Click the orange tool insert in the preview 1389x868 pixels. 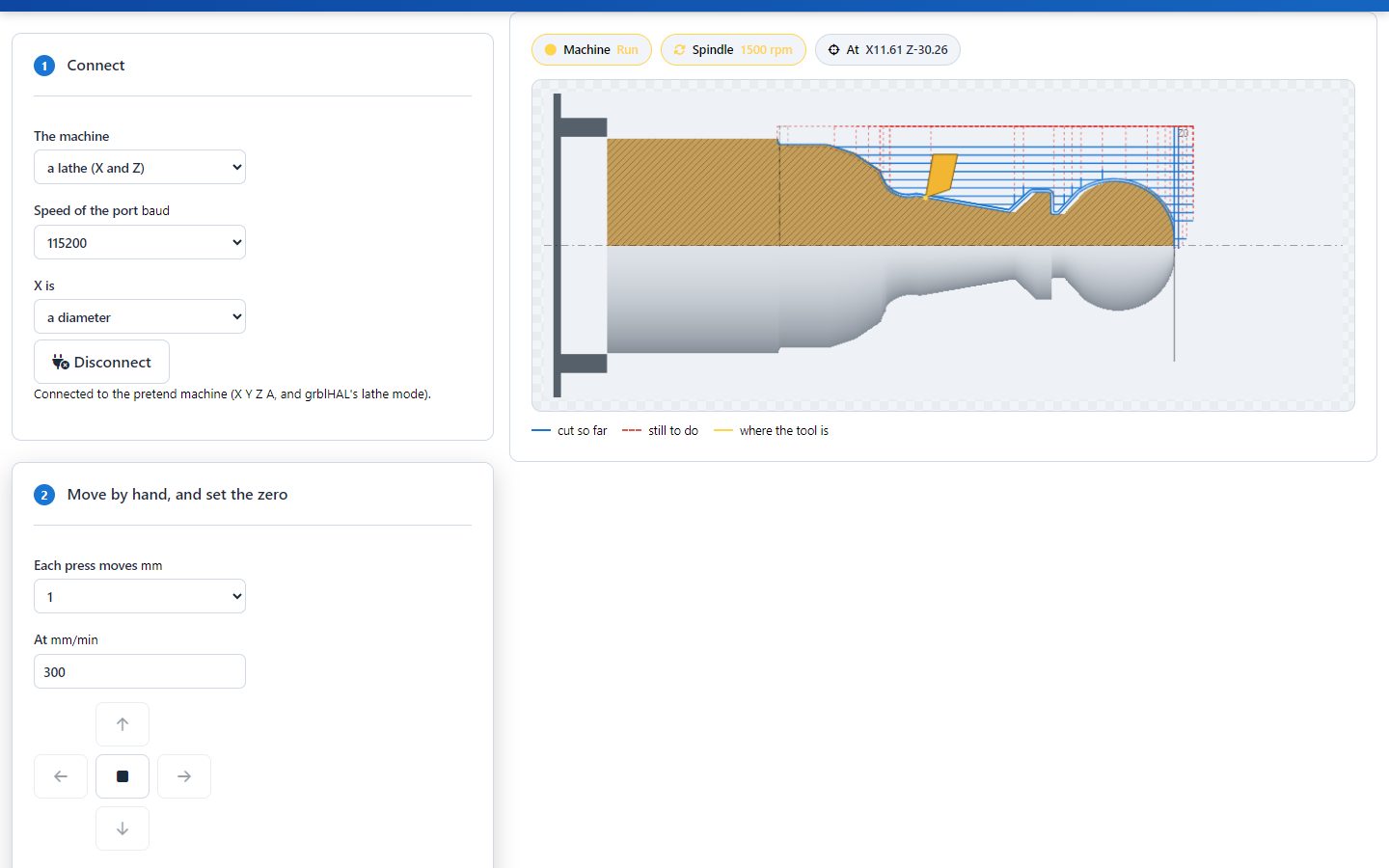(x=940, y=176)
